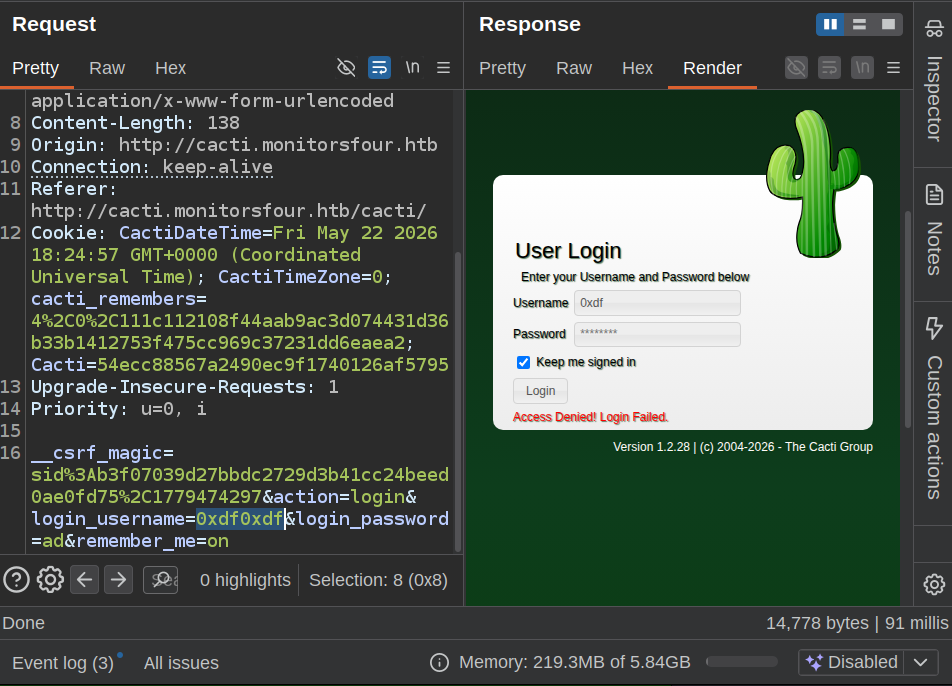This screenshot has width=952, height=686.
Task: Open the Inspector side panel
Action: (x=934, y=82)
